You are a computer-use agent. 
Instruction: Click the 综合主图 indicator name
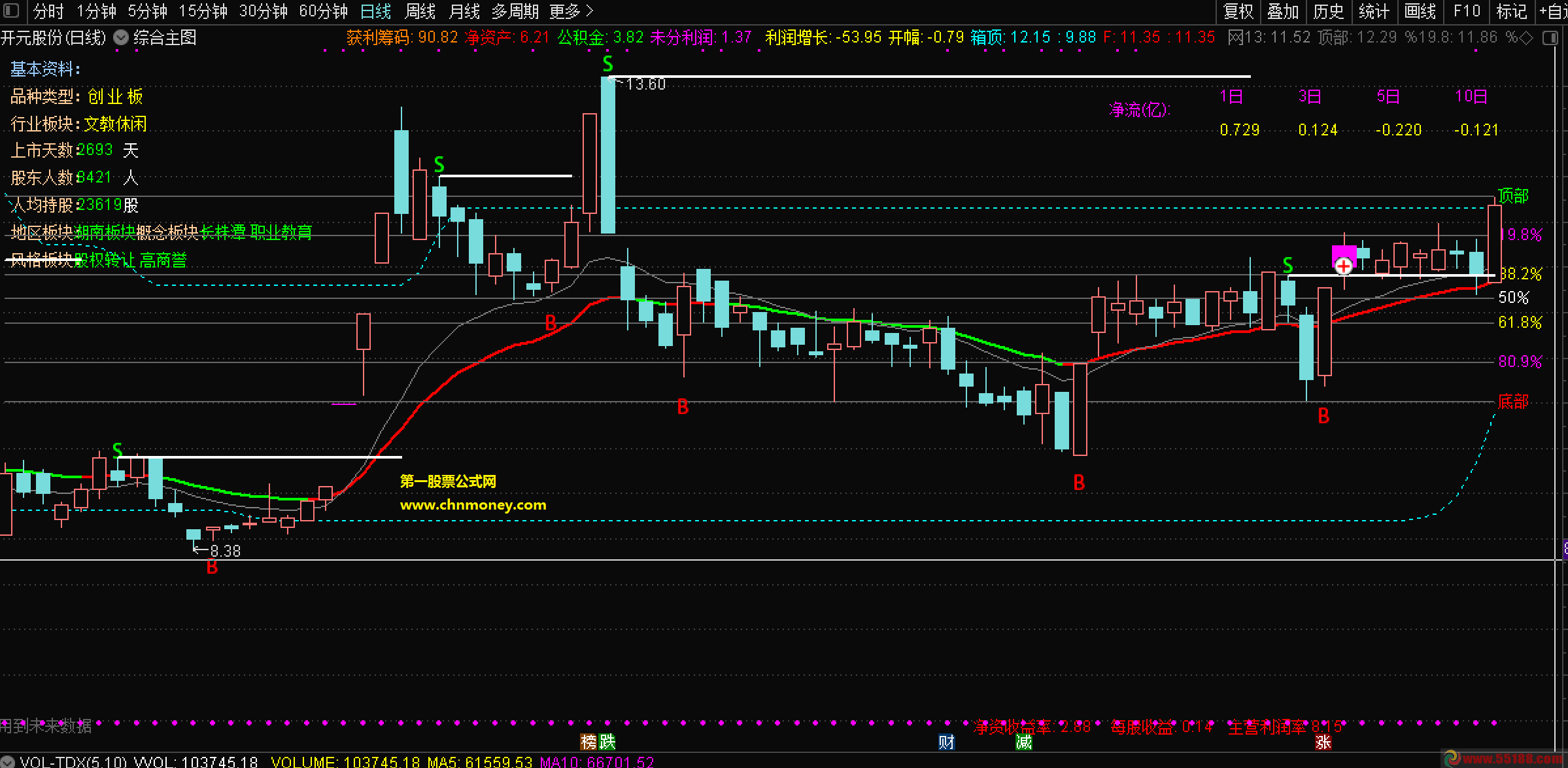click(x=165, y=37)
